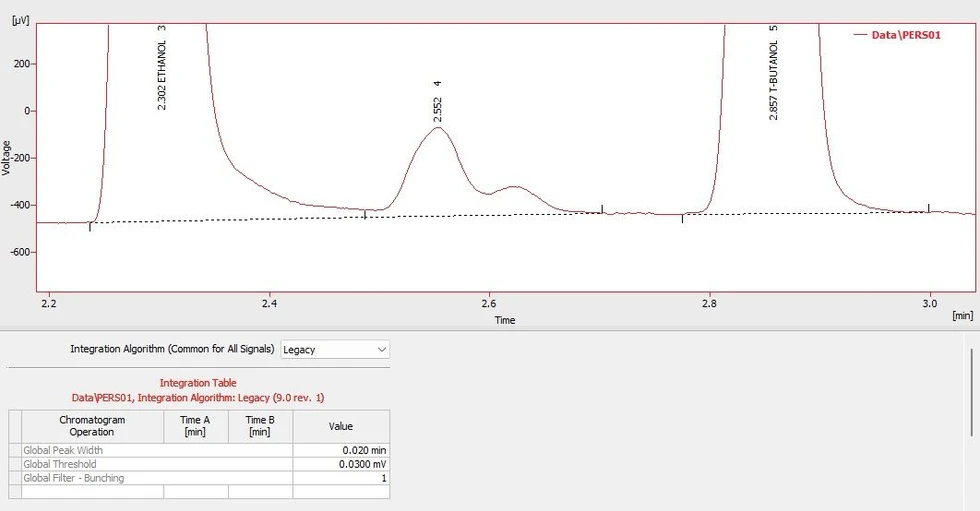This screenshot has width=980, height=511.
Task: Select the Global Threshold row
Action: tap(91, 464)
